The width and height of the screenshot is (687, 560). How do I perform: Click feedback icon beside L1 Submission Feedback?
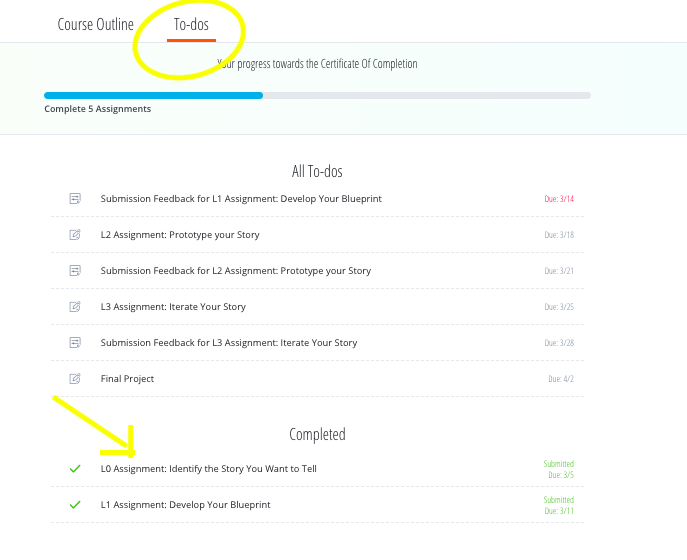(75, 199)
